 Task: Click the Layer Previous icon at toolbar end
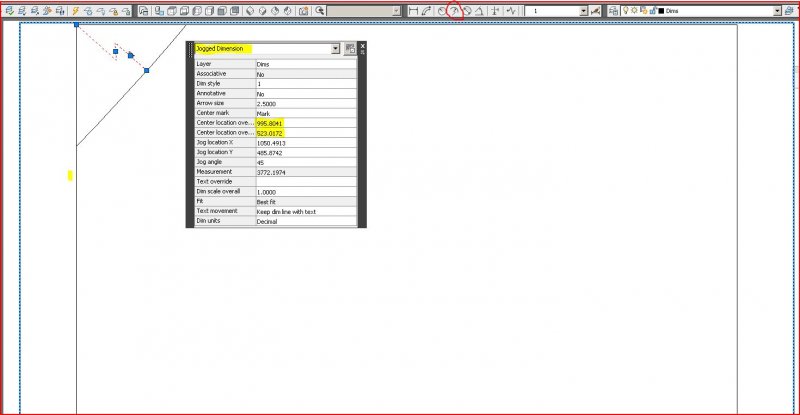point(789,11)
